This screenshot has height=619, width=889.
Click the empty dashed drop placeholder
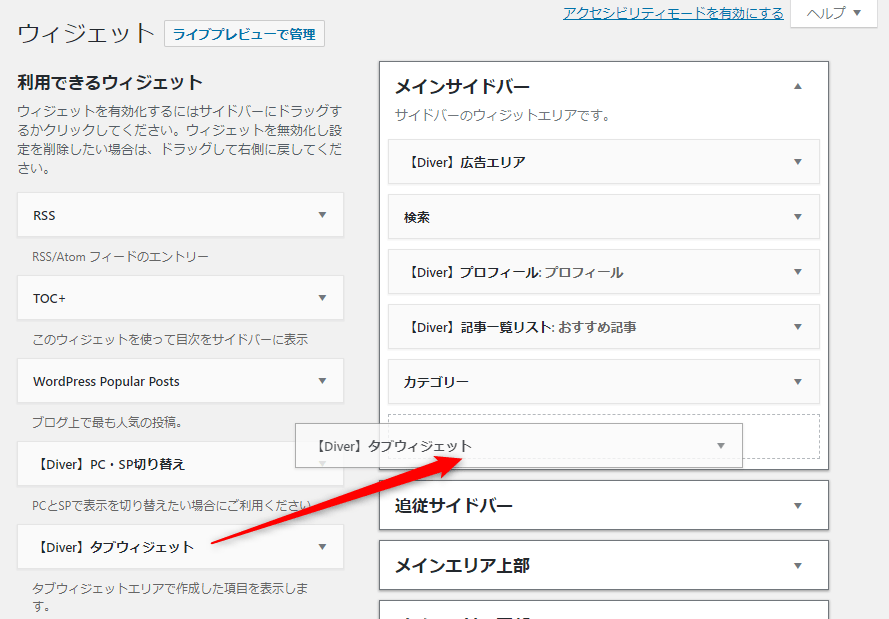click(780, 436)
